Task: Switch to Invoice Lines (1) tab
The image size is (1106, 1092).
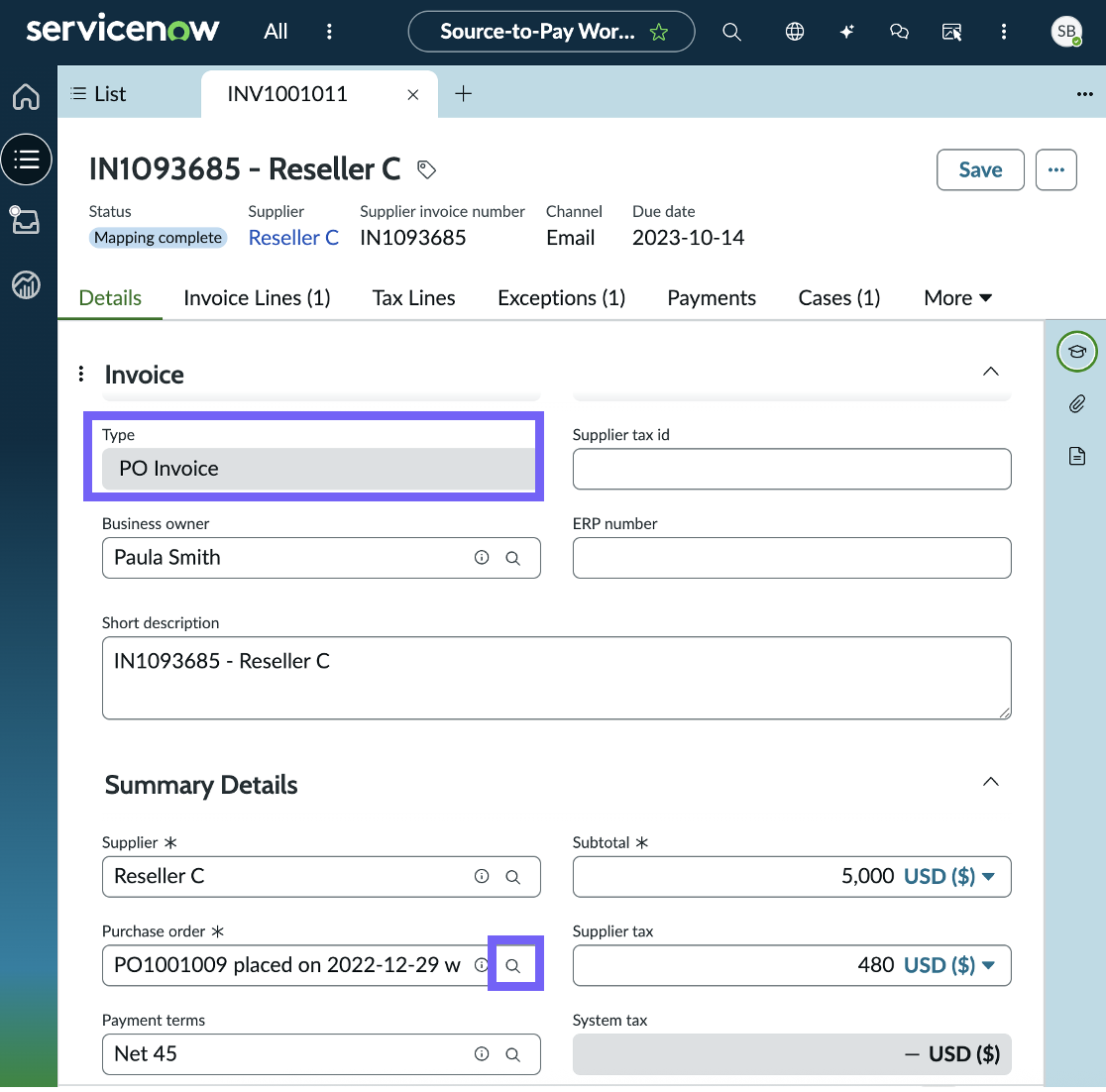Action: pos(257,298)
